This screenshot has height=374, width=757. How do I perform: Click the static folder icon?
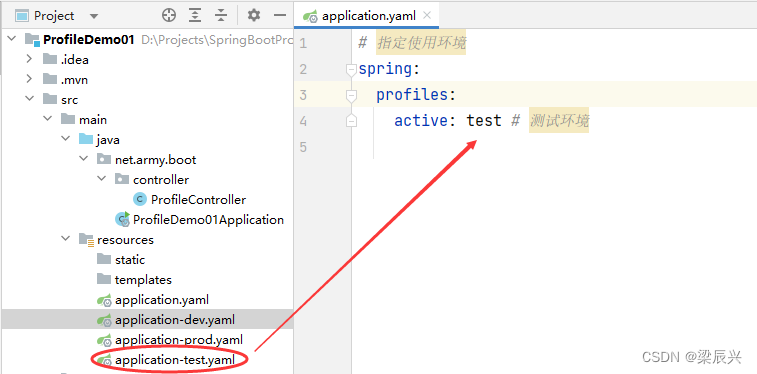pos(104,259)
